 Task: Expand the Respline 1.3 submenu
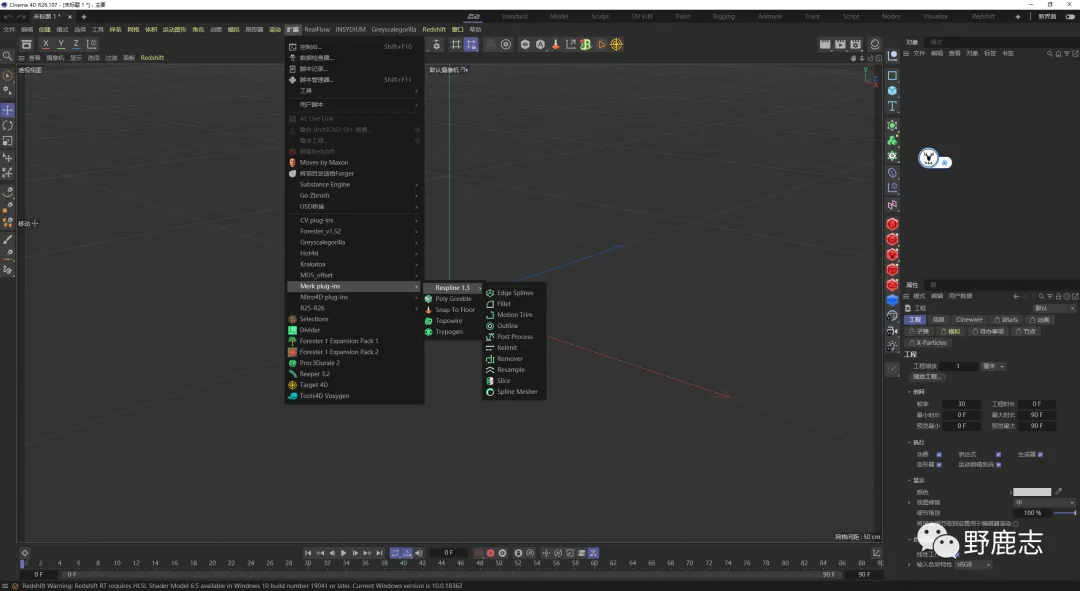453,288
